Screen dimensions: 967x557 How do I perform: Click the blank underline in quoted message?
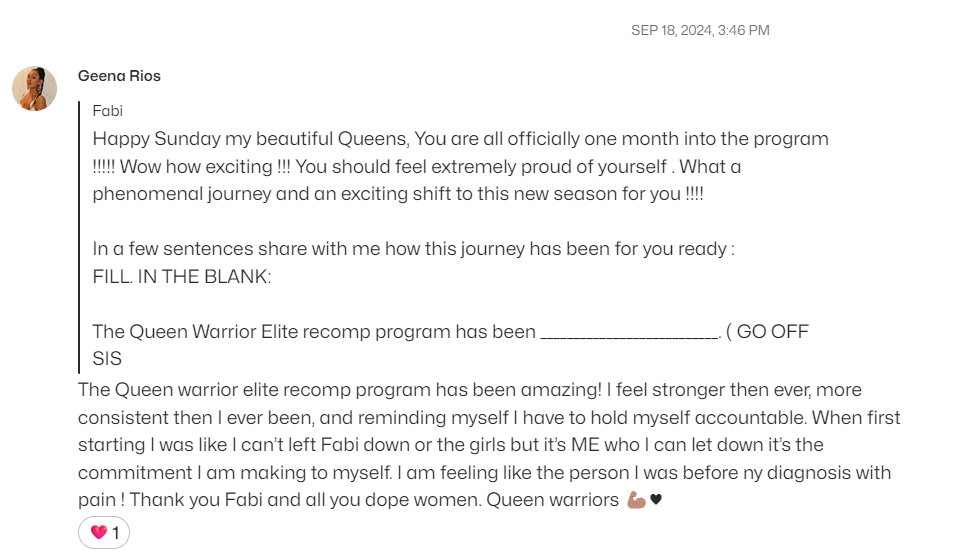630,333
